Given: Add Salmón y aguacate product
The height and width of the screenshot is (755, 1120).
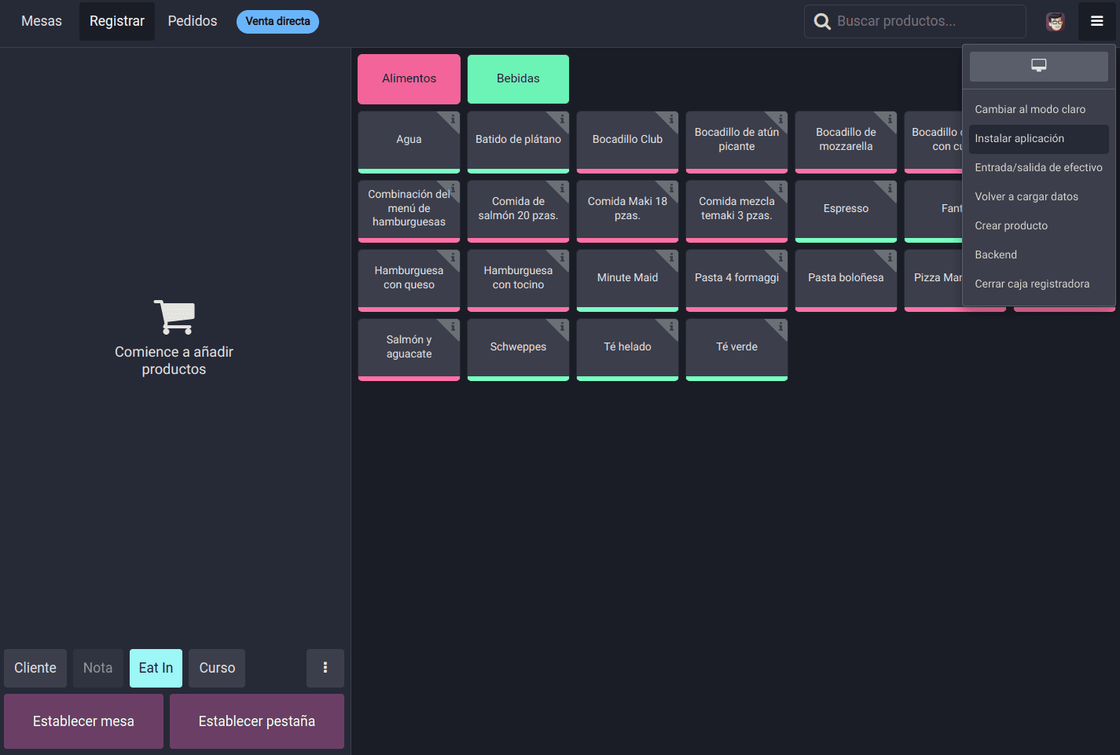Looking at the screenshot, I should pyautogui.click(x=409, y=349).
